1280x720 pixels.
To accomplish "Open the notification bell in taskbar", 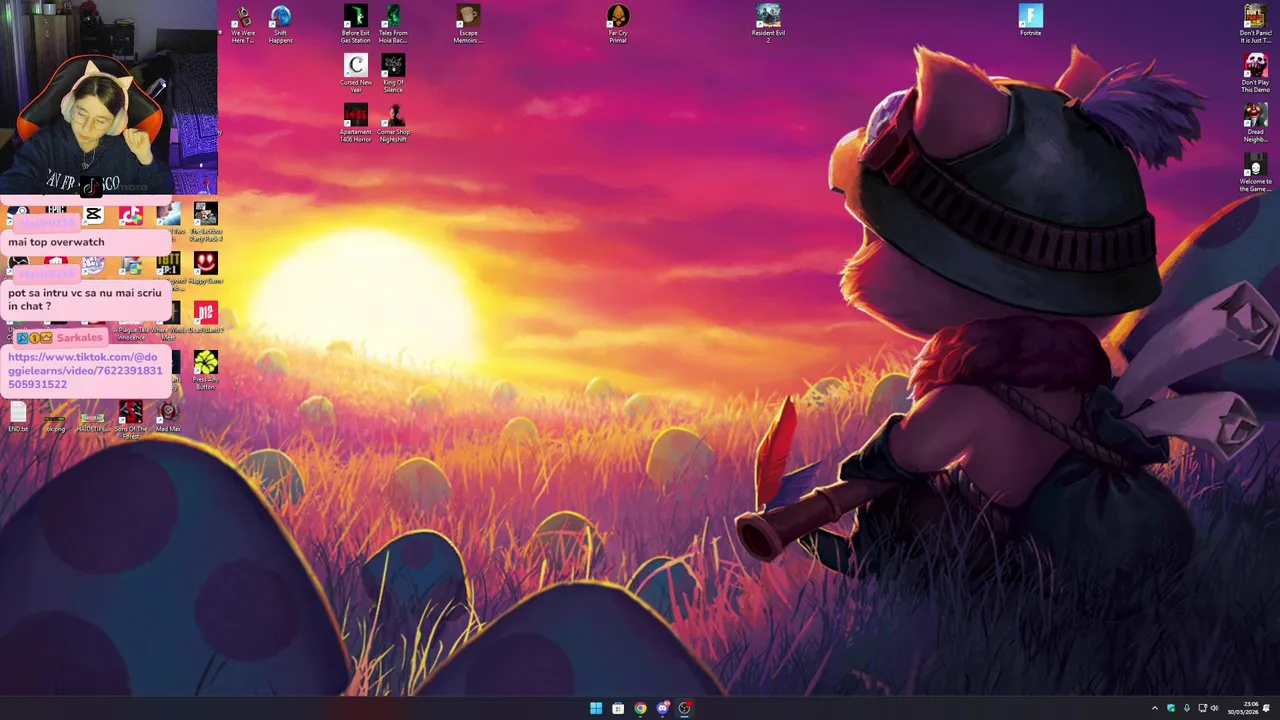I will pyautogui.click(x=1267, y=708).
